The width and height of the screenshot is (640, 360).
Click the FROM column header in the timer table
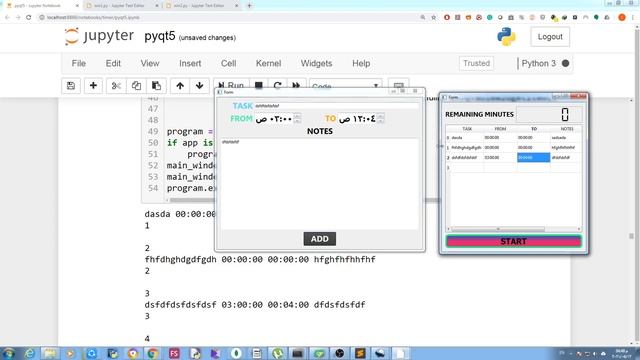[500, 129]
